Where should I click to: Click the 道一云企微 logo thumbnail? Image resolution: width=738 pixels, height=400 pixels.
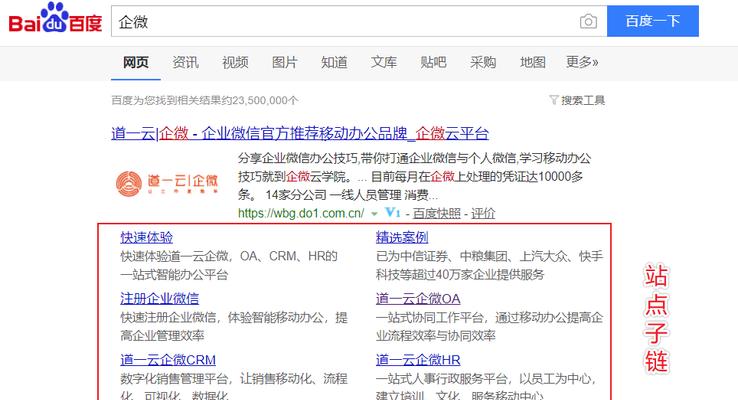tap(167, 184)
